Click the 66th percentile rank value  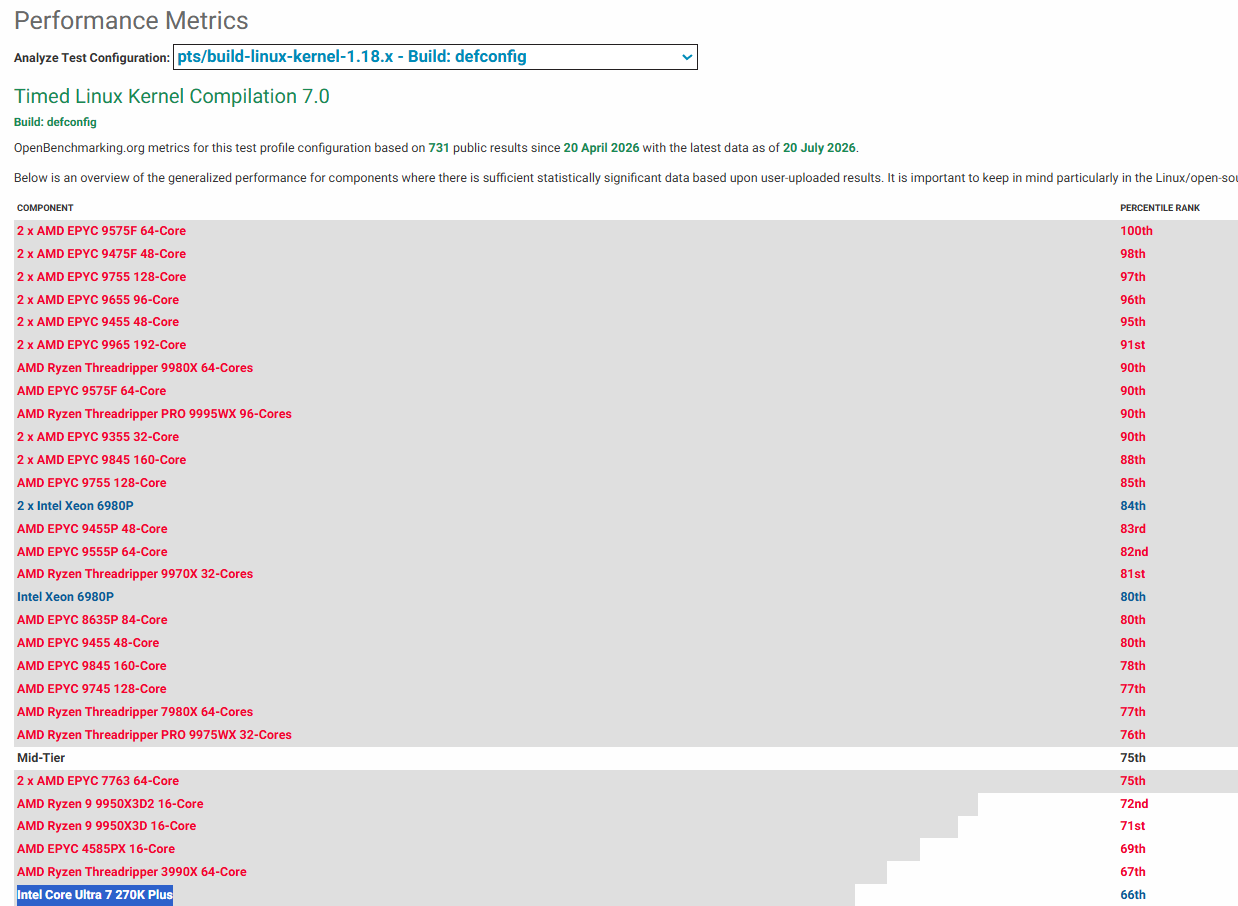pos(1133,895)
